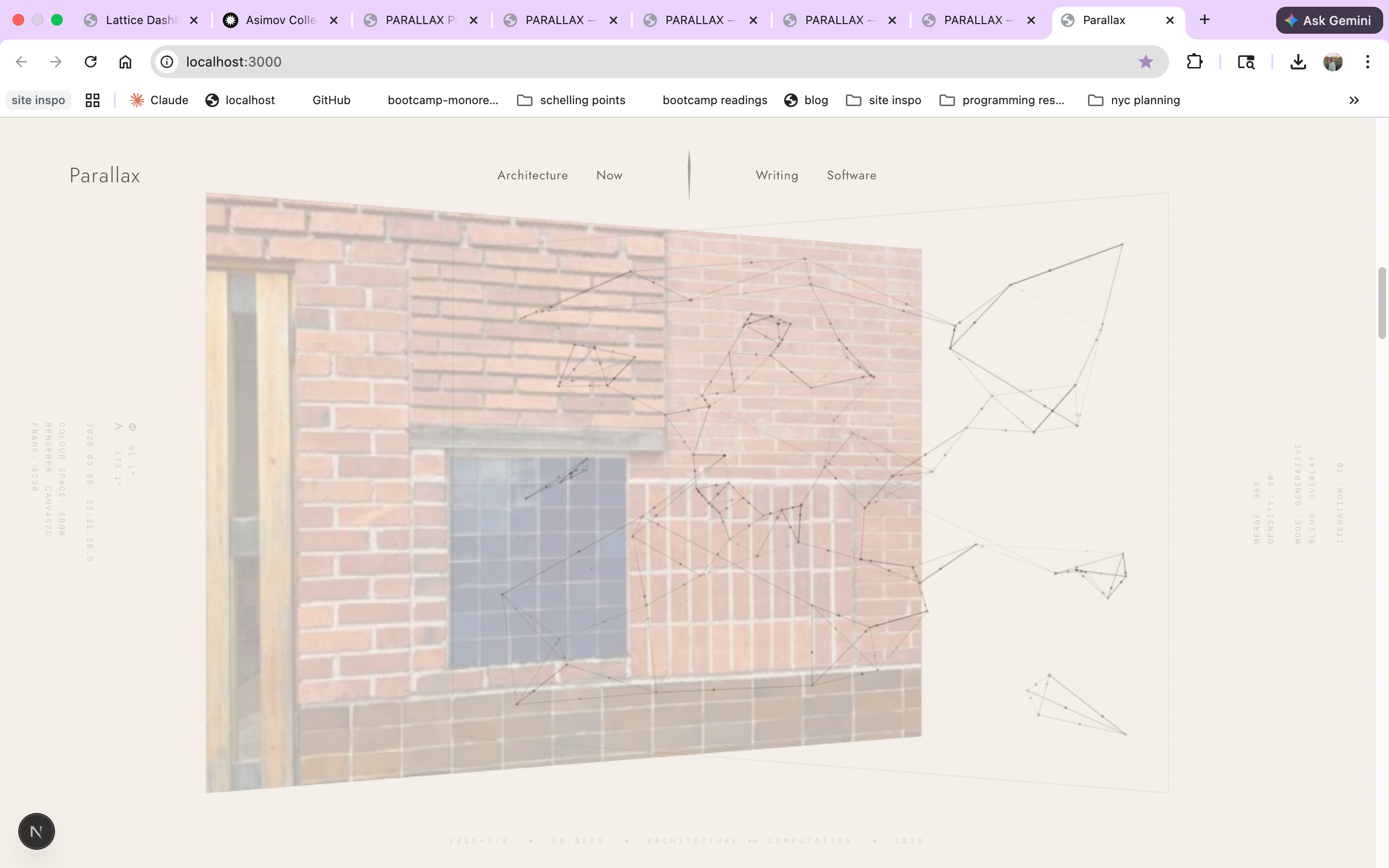Image resolution: width=1389 pixels, height=868 pixels.
Task: Click the Ask Gemini button
Action: pos(1329,20)
